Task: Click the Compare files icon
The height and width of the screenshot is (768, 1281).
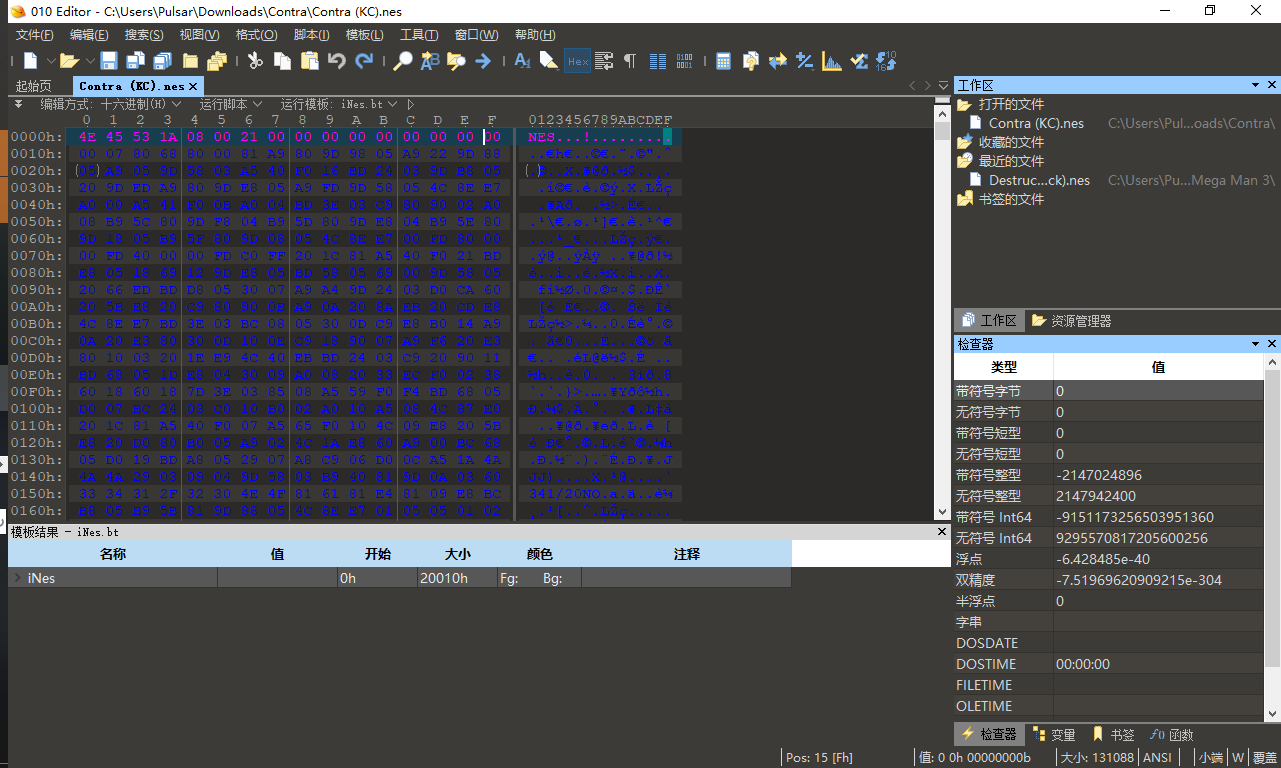Action: [750, 61]
